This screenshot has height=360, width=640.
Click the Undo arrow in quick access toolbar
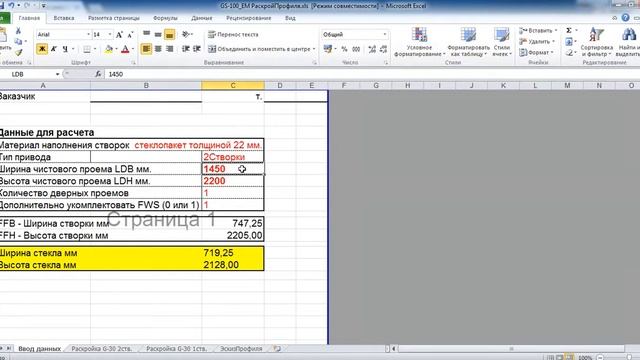(x=11, y=5)
